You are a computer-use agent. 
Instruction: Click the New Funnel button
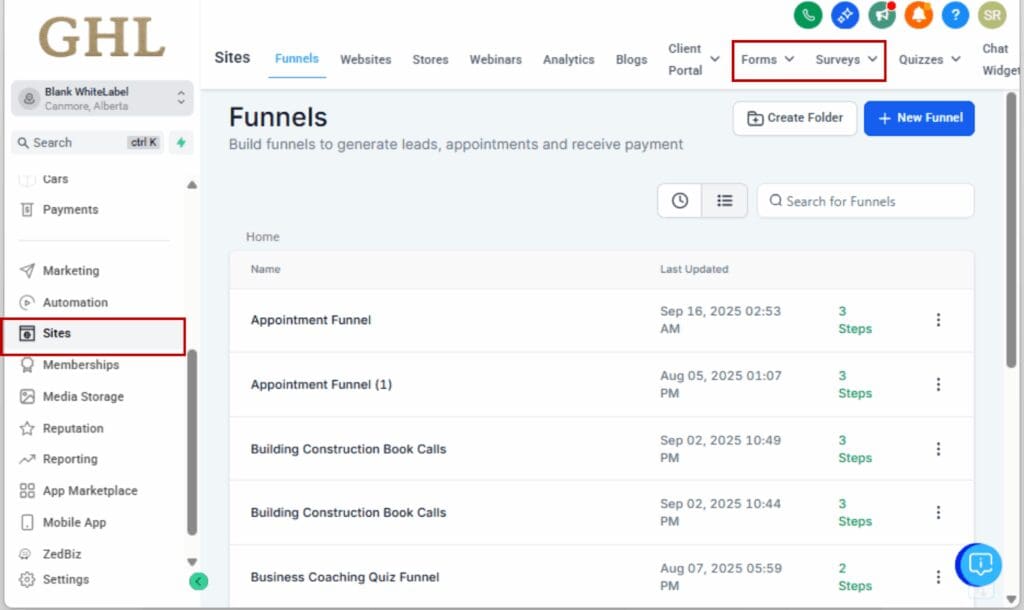[919, 118]
